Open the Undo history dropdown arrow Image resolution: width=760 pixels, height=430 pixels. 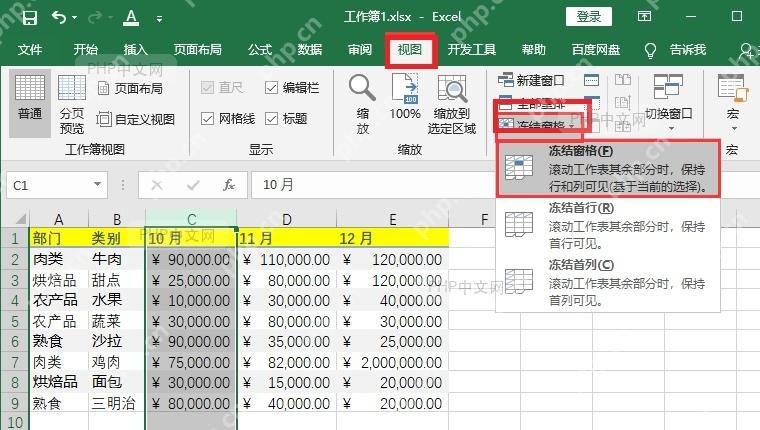click(x=74, y=18)
